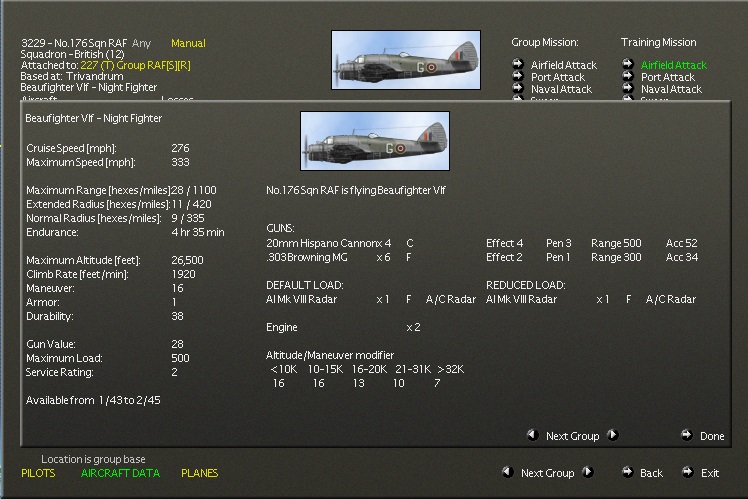Image resolution: width=748 pixels, height=499 pixels.
Task: Click arrow icon next to Done
Action: pos(686,435)
